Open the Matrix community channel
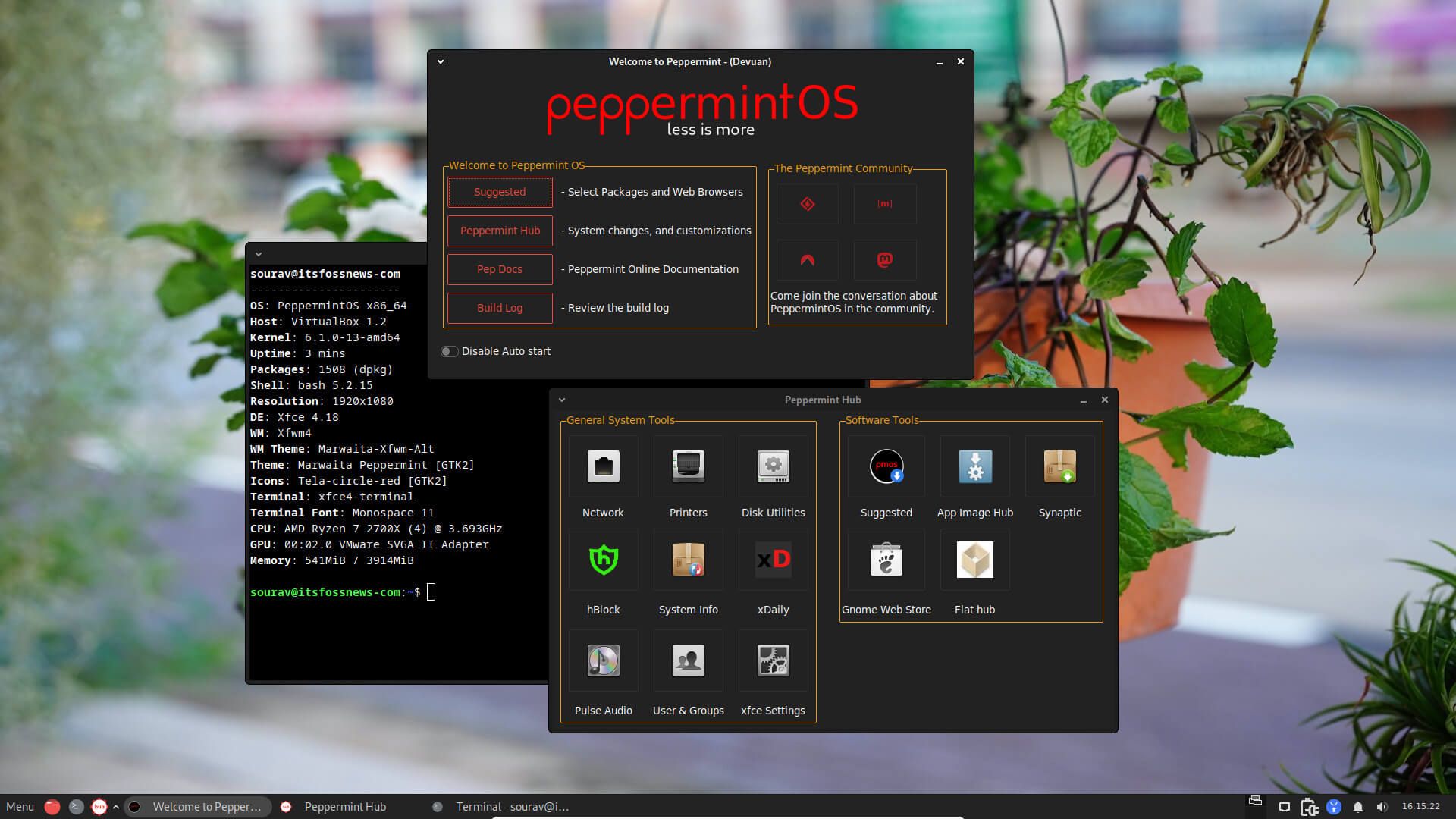Viewport: 1456px width, 819px height. click(x=885, y=203)
